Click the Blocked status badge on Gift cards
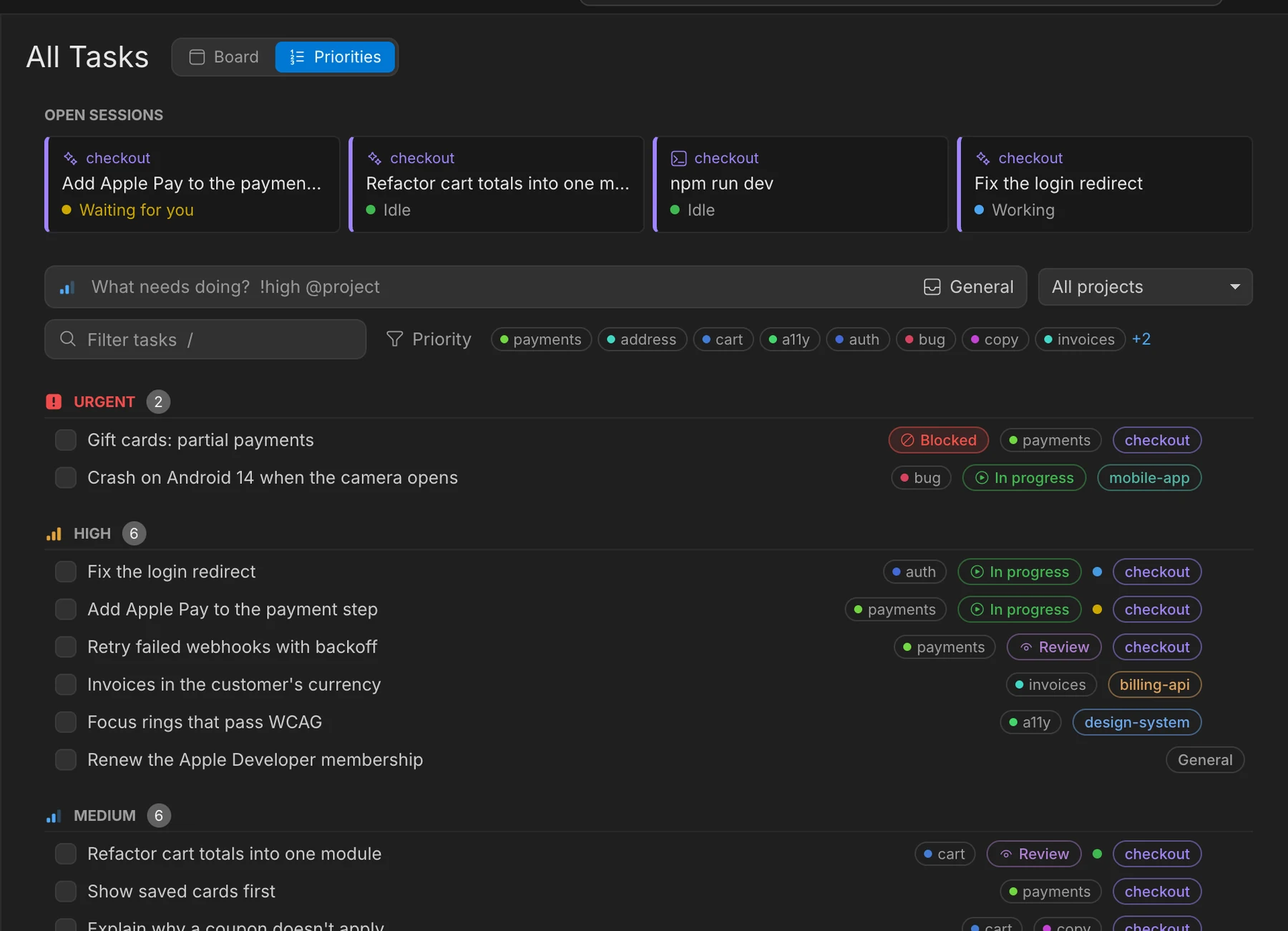The width and height of the screenshot is (1288, 931). click(x=938, y=440)
